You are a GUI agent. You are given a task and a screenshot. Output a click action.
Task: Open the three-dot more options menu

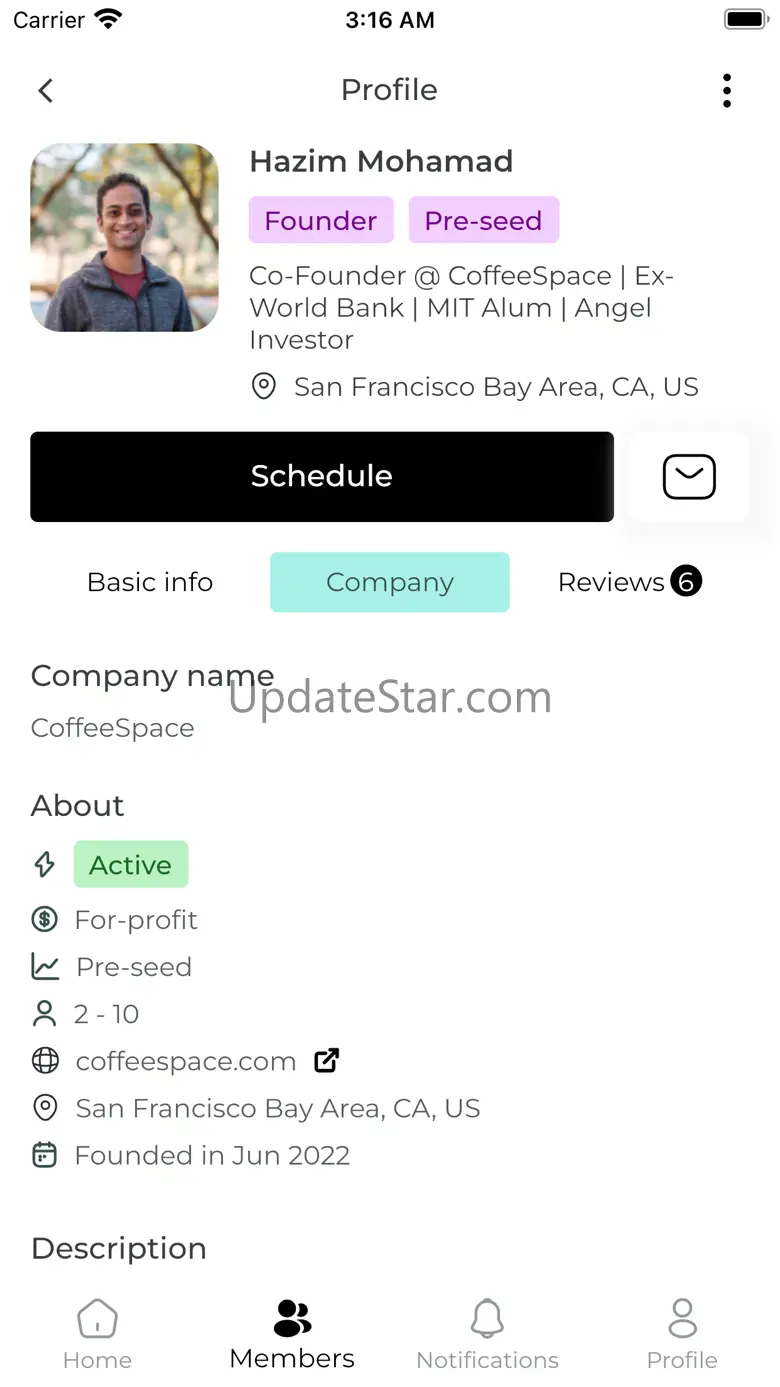[x=727, y=91]
